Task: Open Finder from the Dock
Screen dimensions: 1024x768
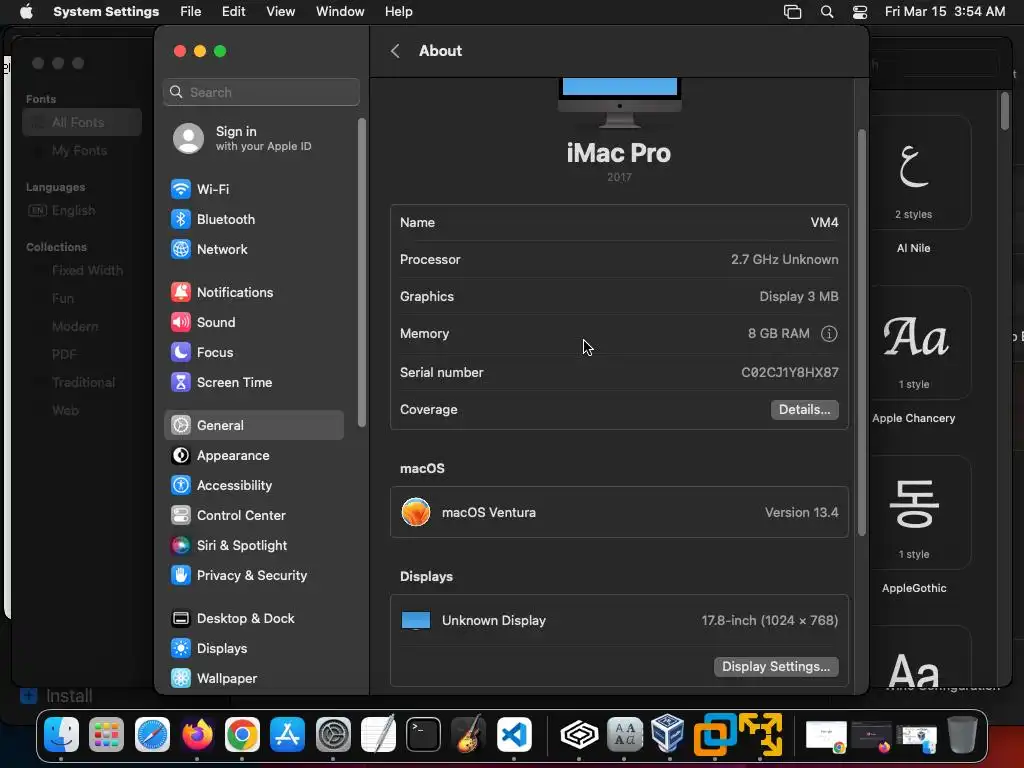Action: (61, 735)
